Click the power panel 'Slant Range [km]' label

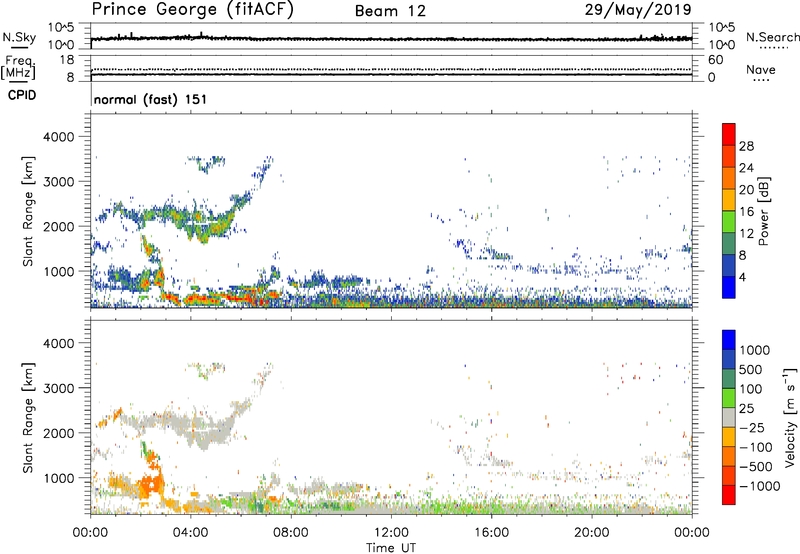[28, 211]
